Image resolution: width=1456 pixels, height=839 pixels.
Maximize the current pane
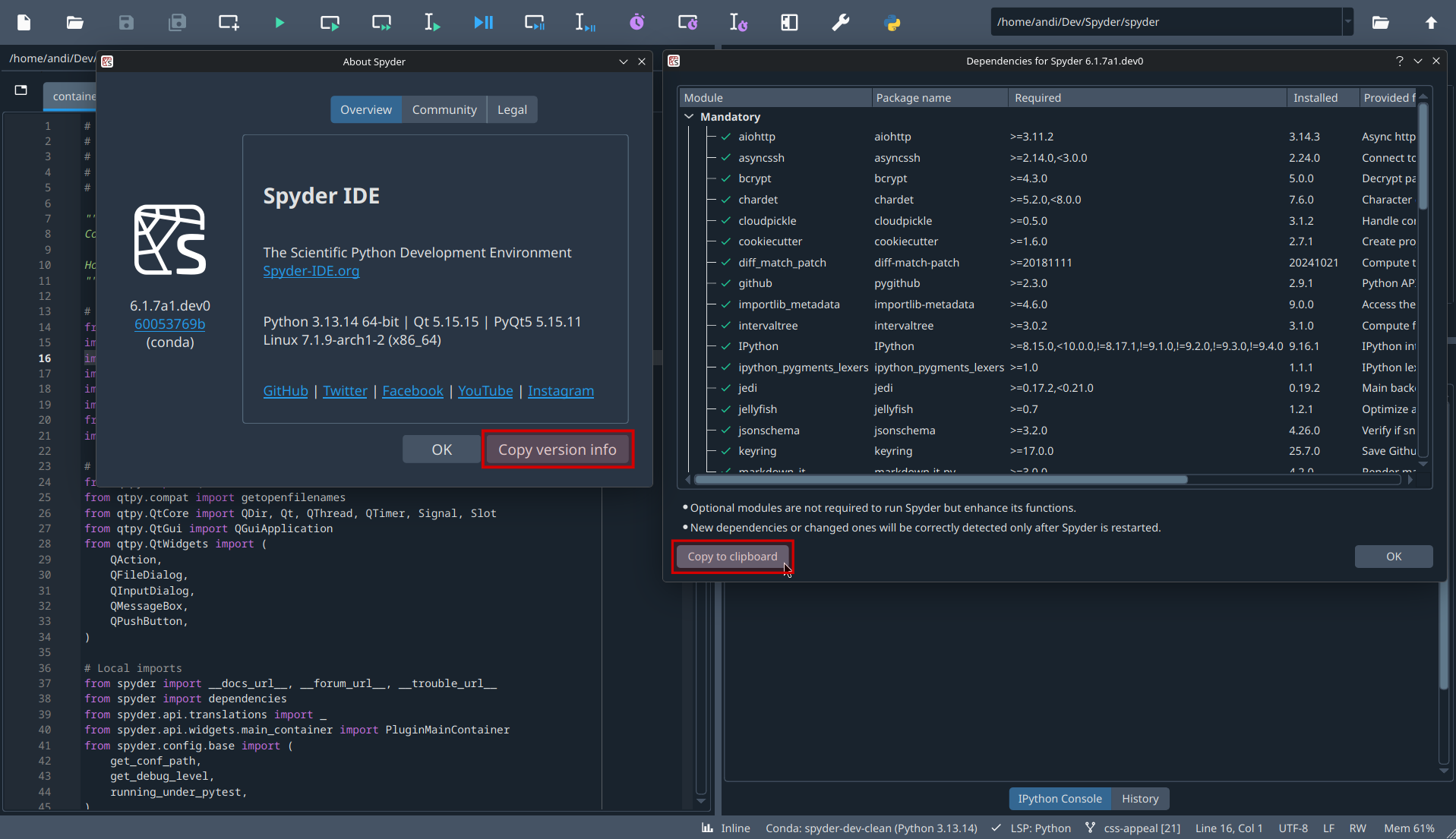point(789,23)
